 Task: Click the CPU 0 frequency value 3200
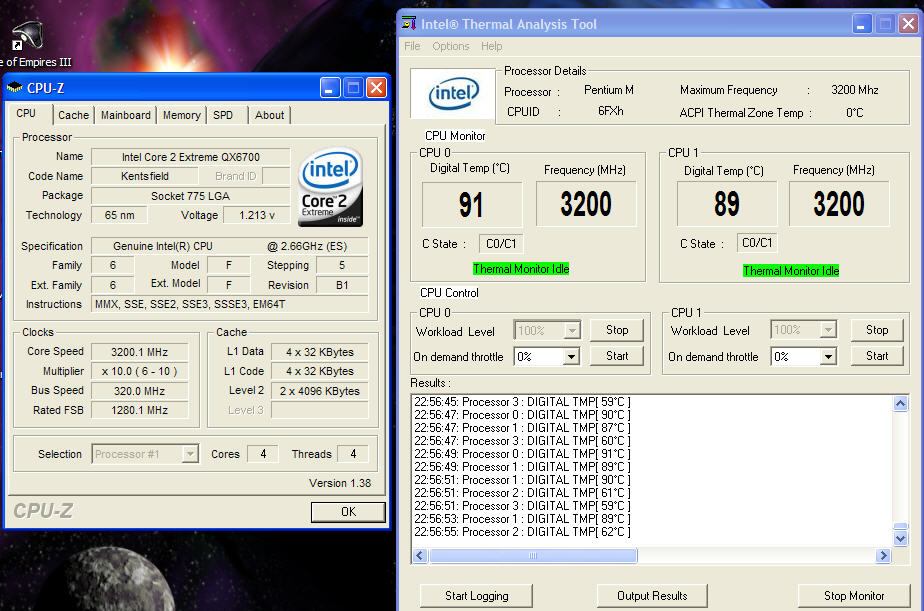coord(586,204)
